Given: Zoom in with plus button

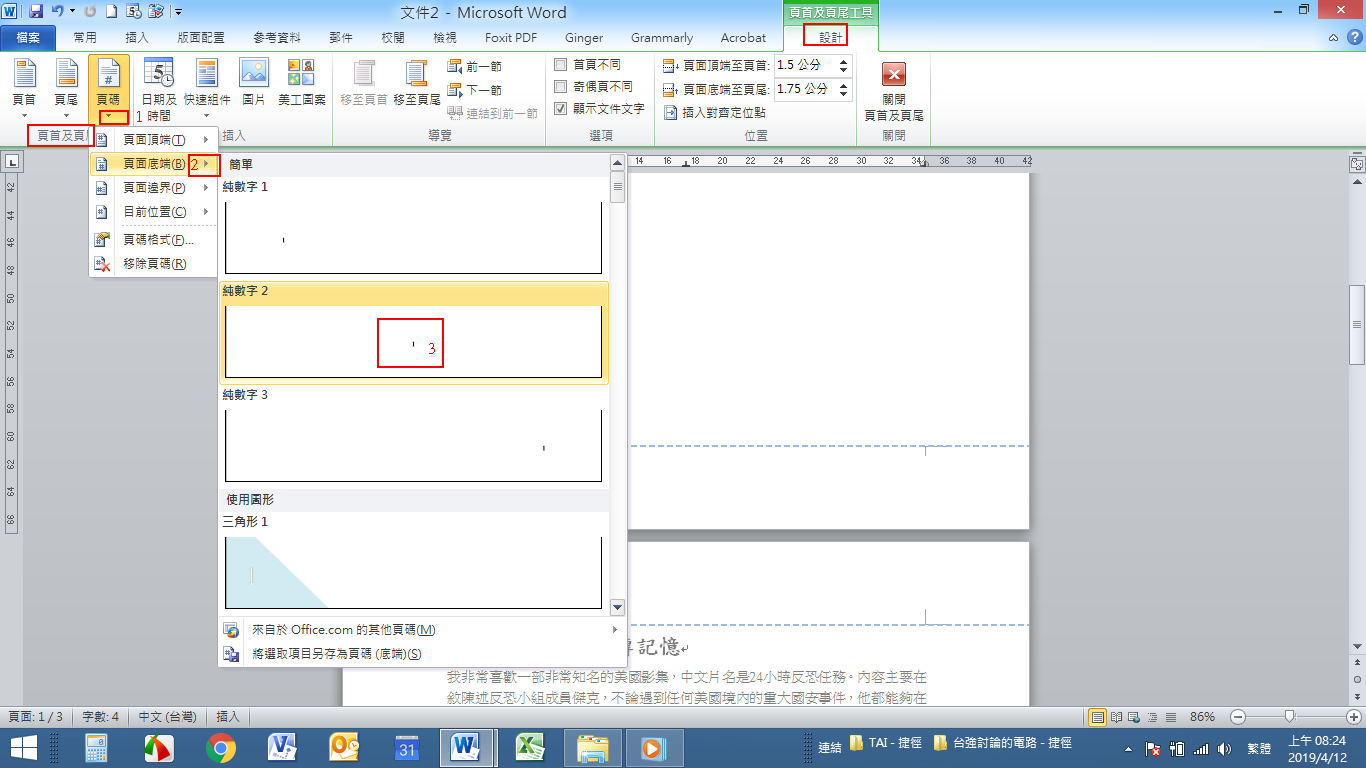Looking at the screenshot, I should click(x=1354, y=717).
